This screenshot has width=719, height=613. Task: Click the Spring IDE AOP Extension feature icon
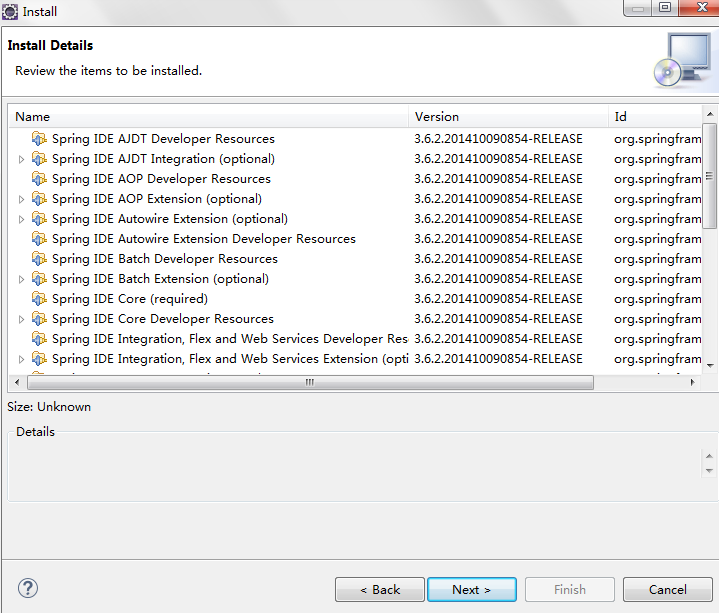coord(39,199)
